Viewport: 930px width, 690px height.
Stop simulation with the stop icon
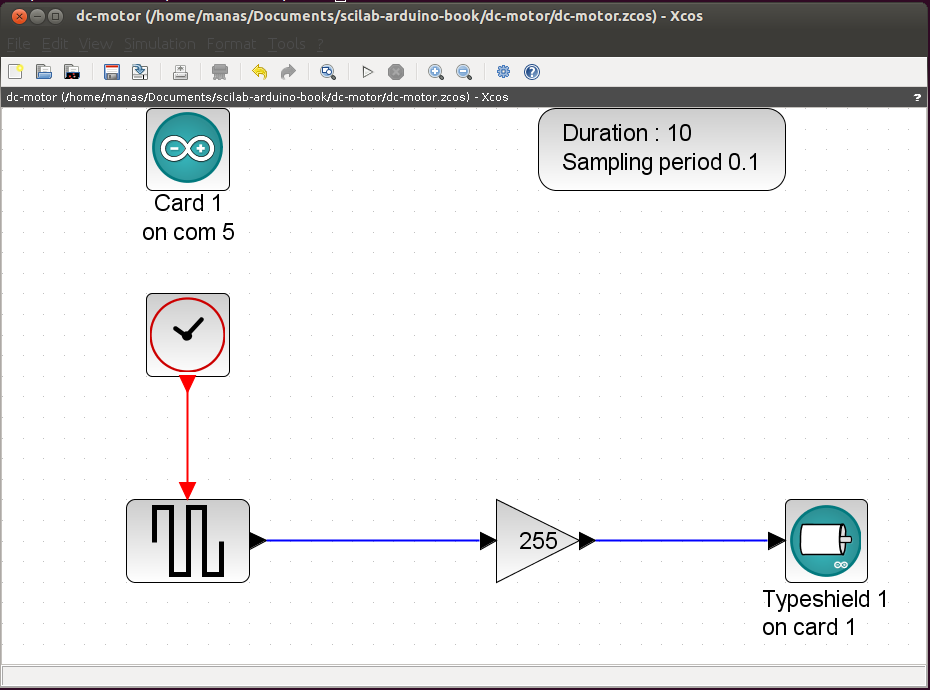pyautogui.click(x=396, y=72)
